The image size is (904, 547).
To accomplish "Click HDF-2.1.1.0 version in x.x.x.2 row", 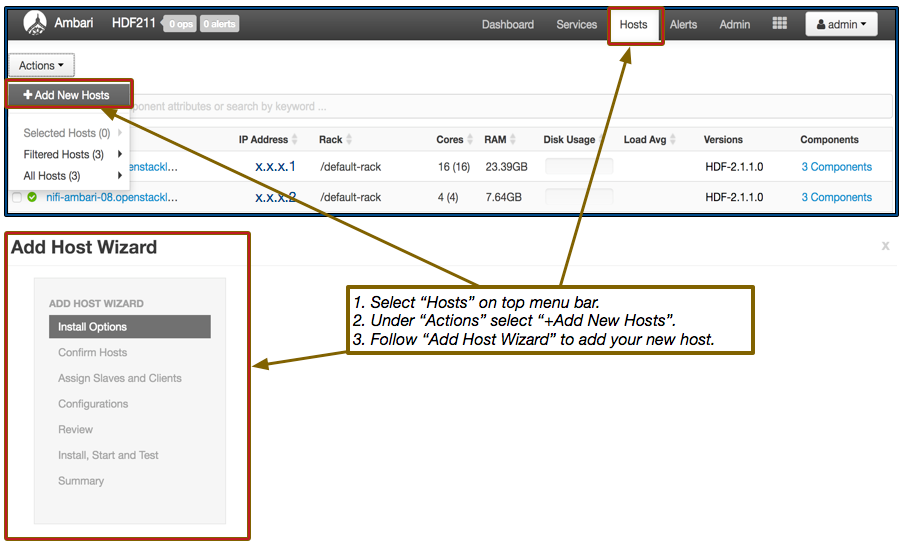I will click(x=734, y=197).
